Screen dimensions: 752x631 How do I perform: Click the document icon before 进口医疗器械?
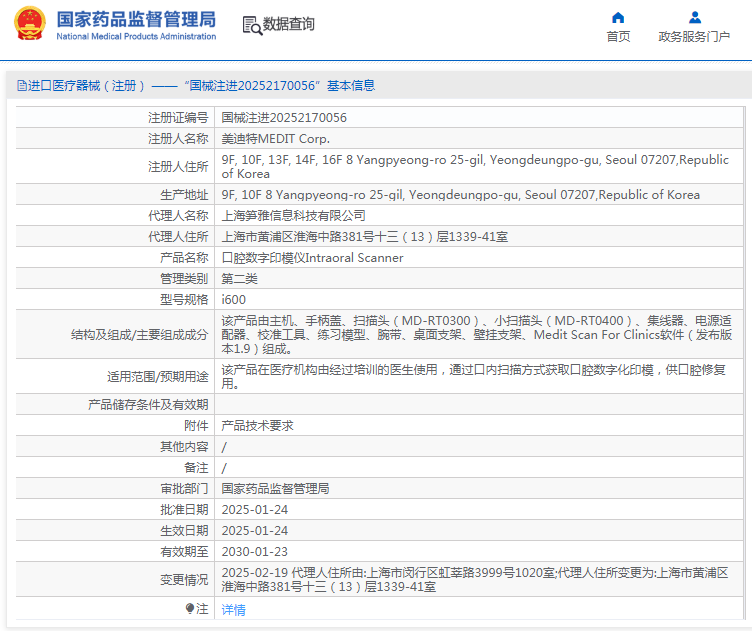[x=22, y=86]
